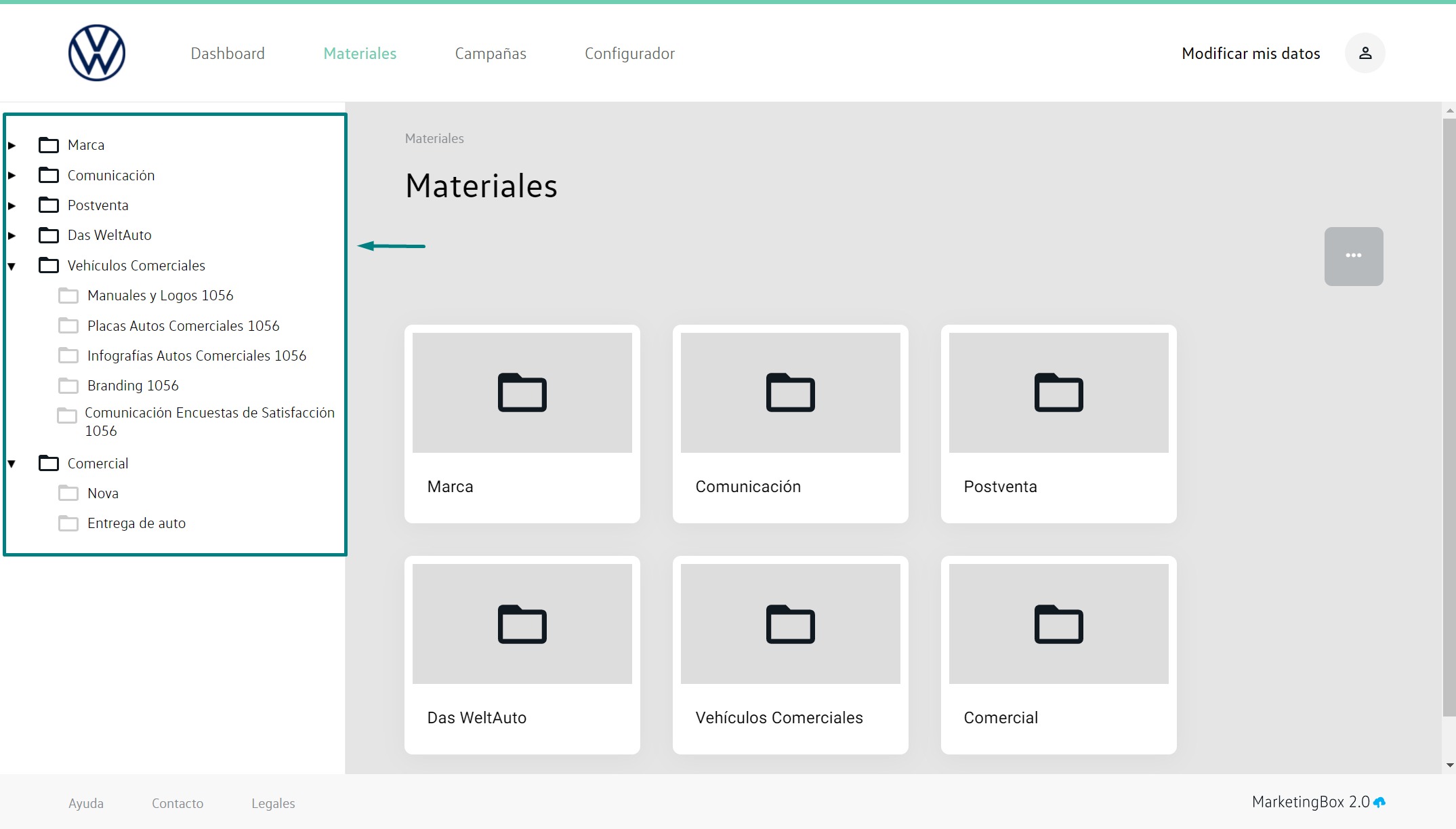Click Modificar mis datos link
Viewport: 1456px width, 829px height.
pos(1251,54)
